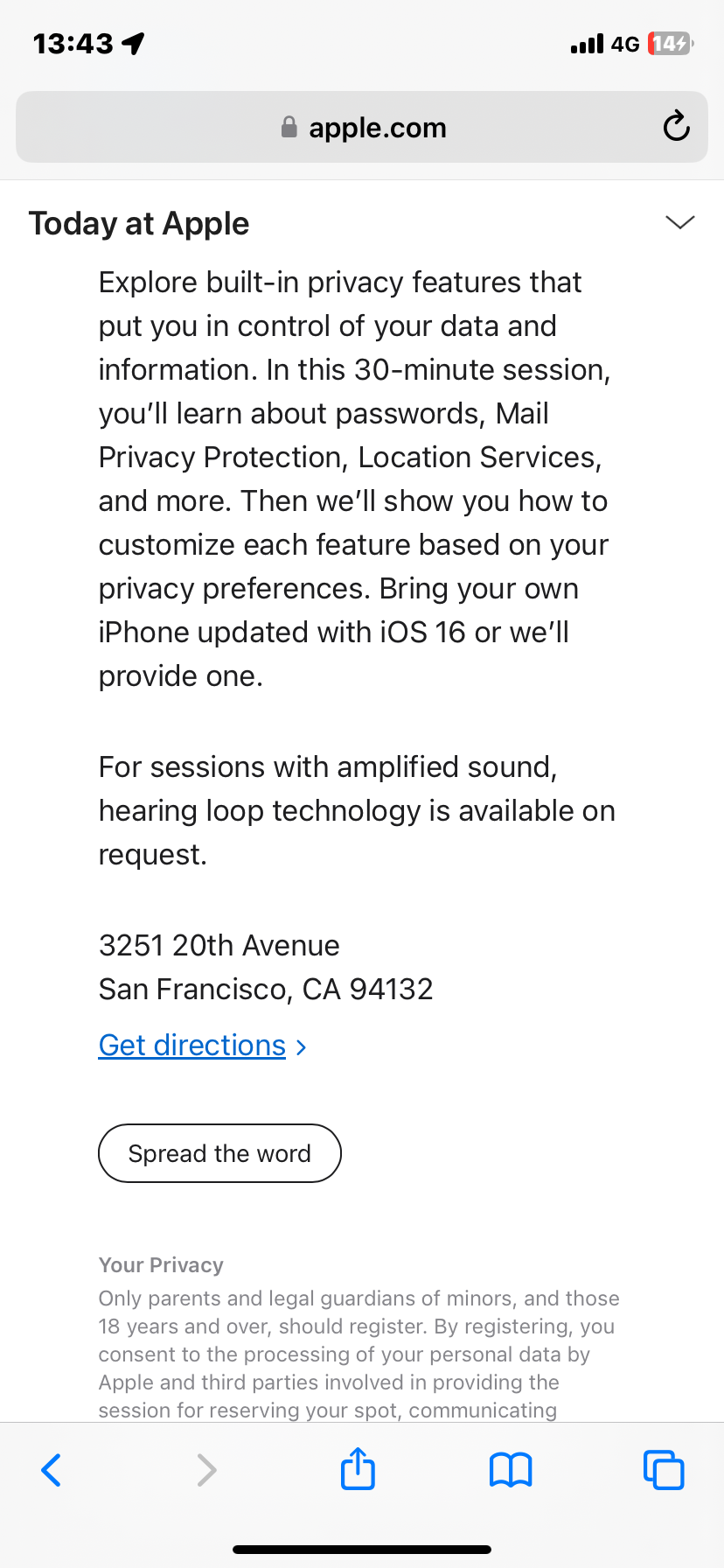724x1568 pixels.
Task: Open the bookmarks book icon
Action: (511, 1470)
